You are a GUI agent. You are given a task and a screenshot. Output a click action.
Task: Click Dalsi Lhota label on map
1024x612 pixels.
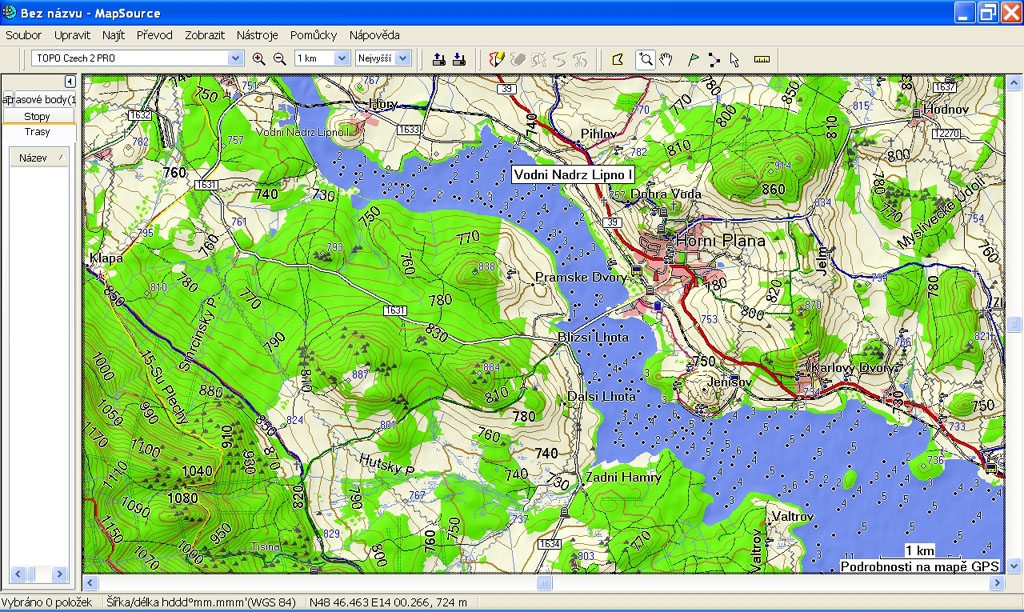pyautogui.click(x=601, y=396)
